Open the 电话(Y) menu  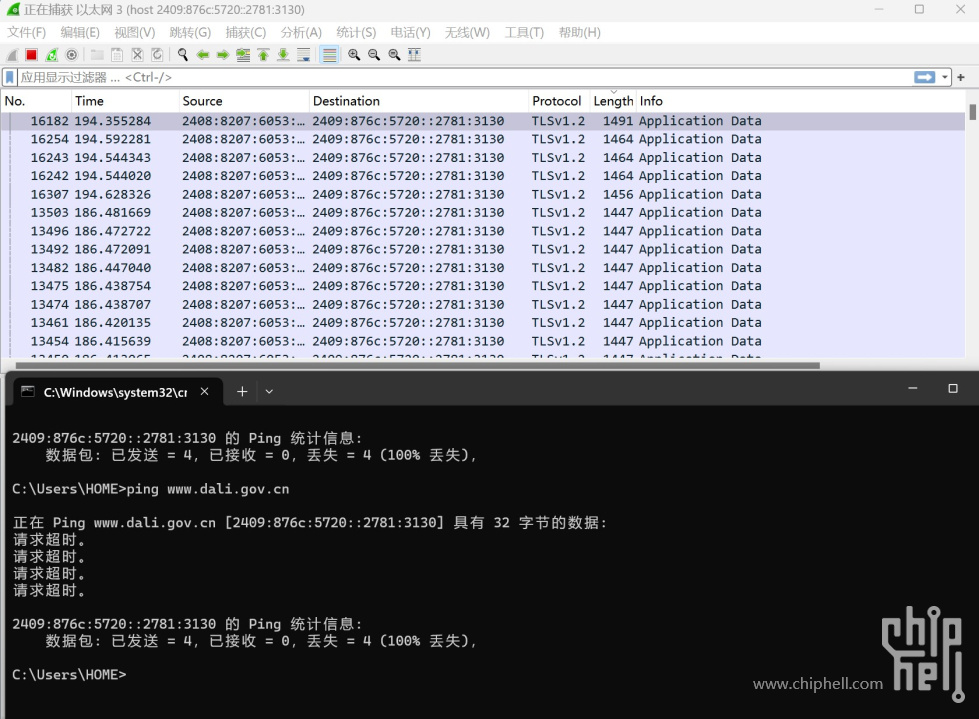(411, 32)
